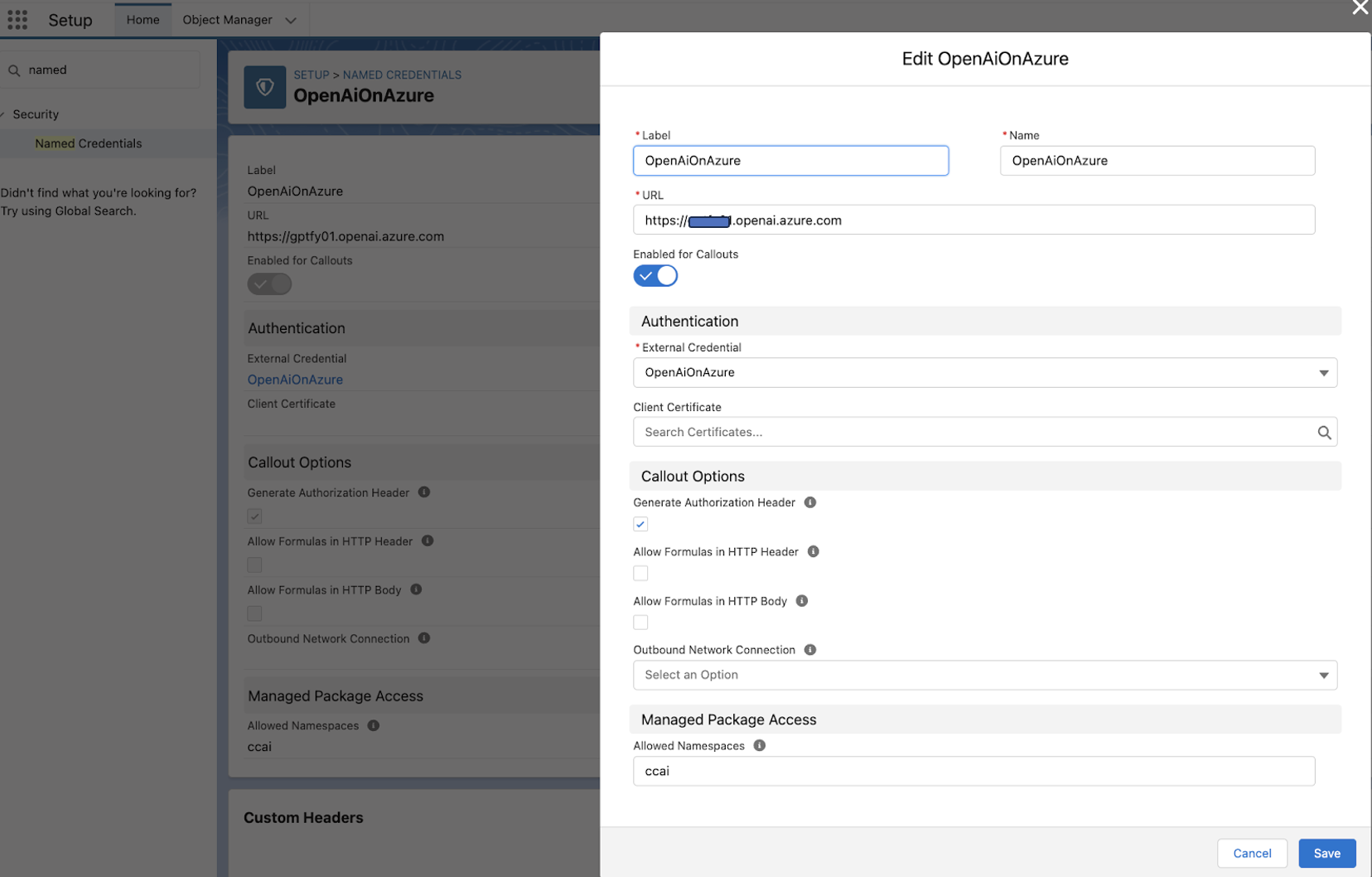1372x877 pixels.
Task: Click the Save button
Action: pyautogui.click(x=1326, y=853)
